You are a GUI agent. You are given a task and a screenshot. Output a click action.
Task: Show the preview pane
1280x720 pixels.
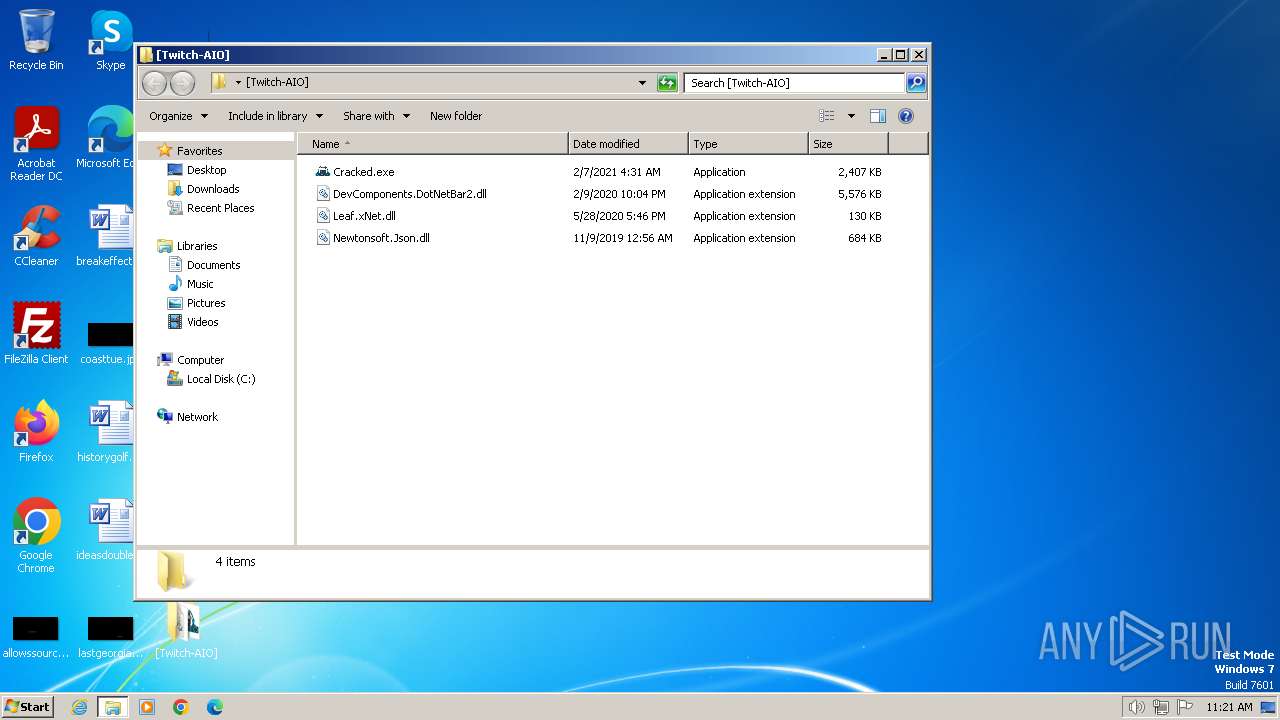(877, 116)
